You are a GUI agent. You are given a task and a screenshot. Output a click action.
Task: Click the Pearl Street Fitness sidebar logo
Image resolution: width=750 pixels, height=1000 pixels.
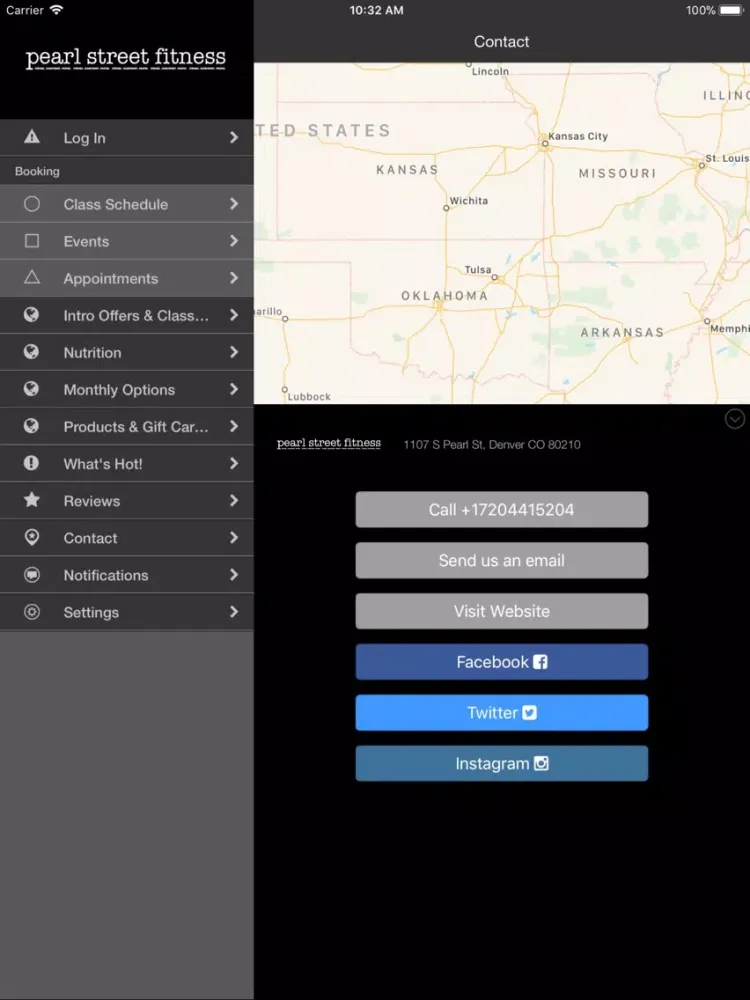click(126, 58)
